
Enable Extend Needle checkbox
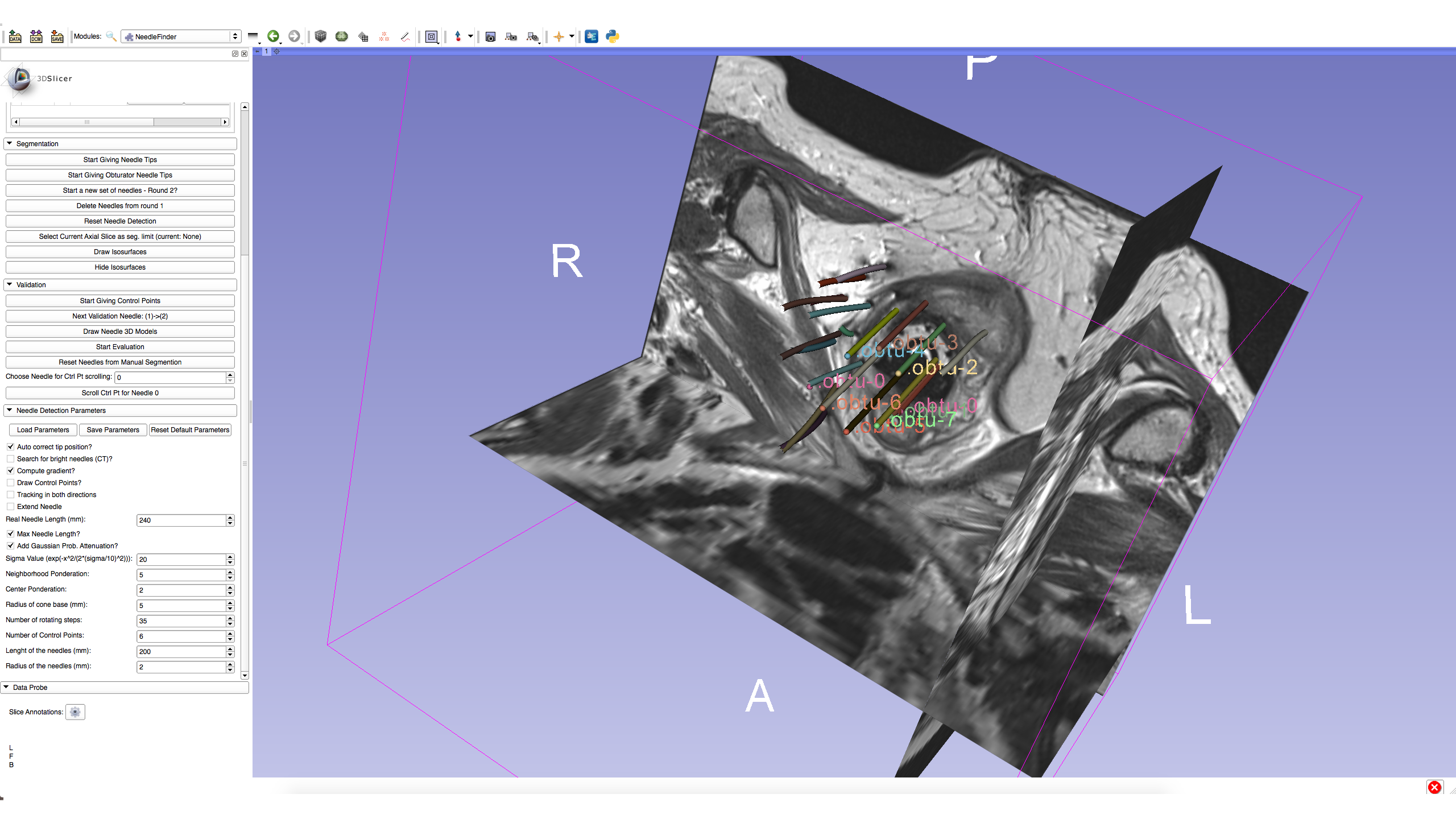pyautogui.click(x=11, y=507)
